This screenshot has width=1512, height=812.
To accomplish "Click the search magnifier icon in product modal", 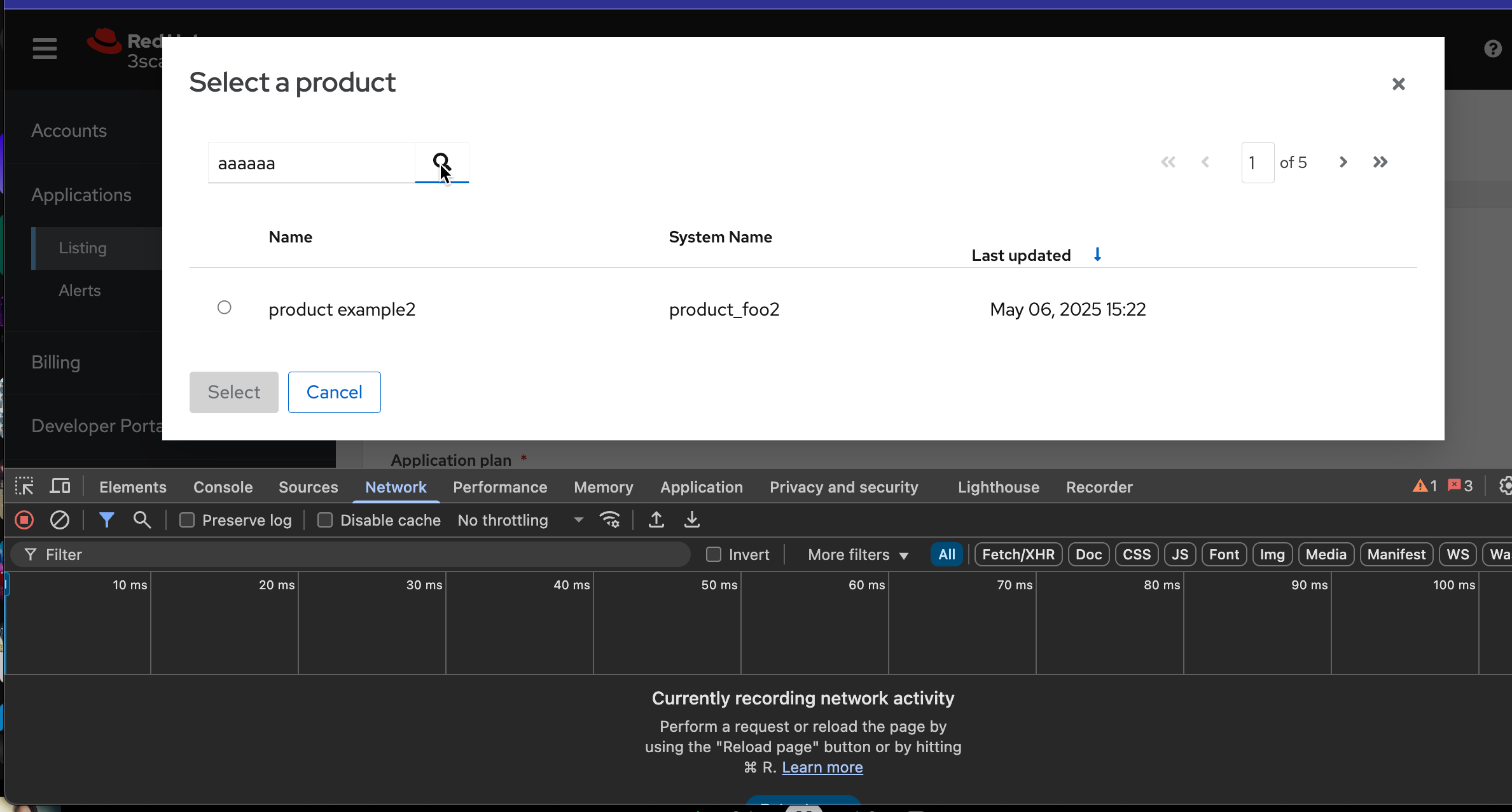I will [x=441, y=163].
